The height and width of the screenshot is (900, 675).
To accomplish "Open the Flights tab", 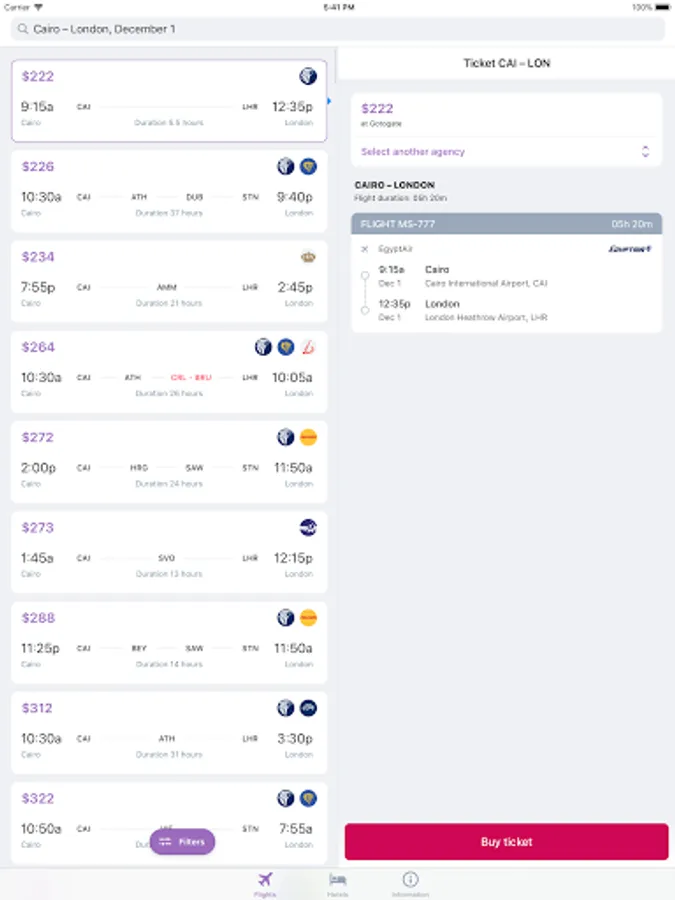I will 265,882.
